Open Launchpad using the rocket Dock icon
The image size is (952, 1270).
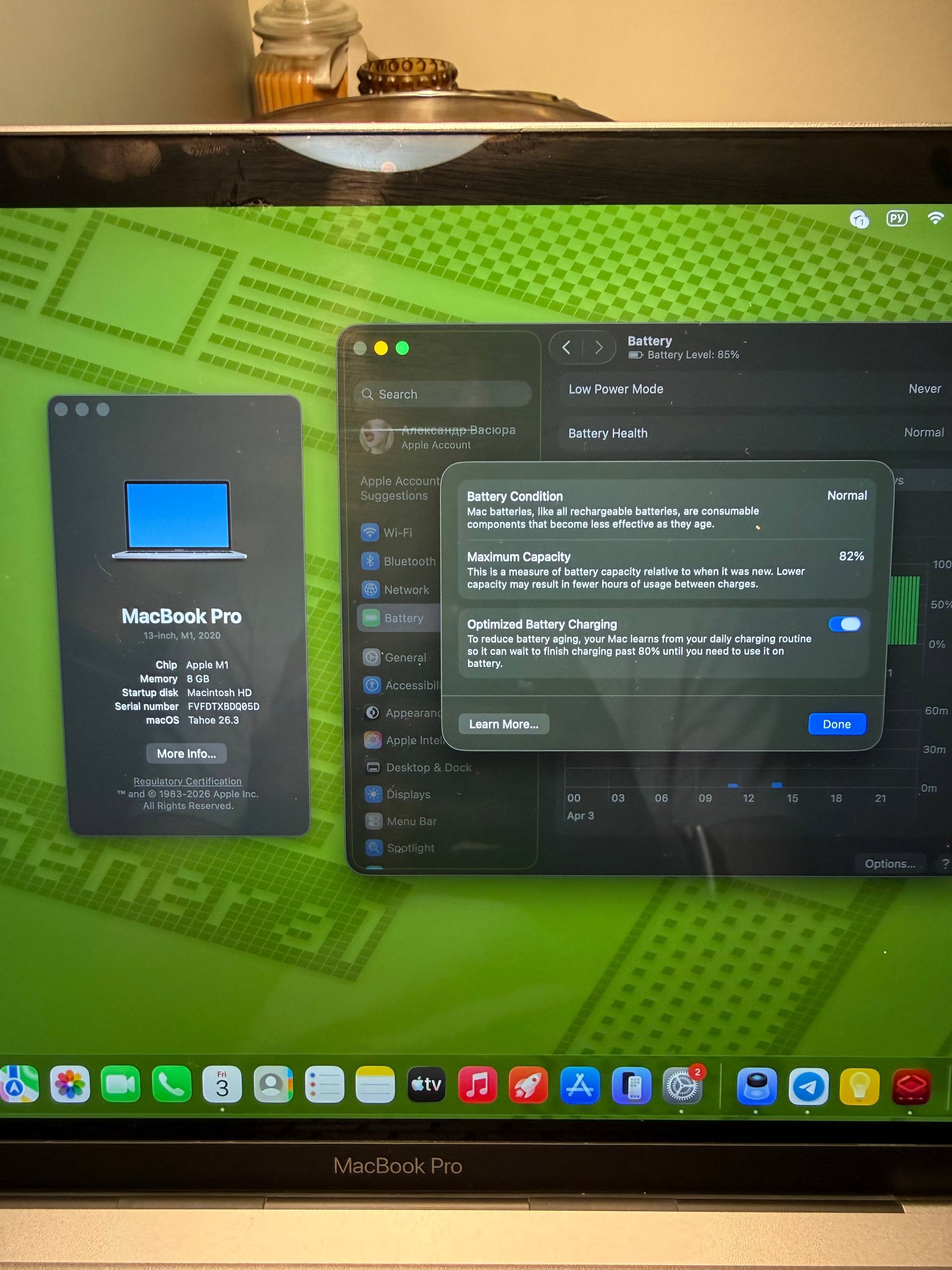point(529,1085)
